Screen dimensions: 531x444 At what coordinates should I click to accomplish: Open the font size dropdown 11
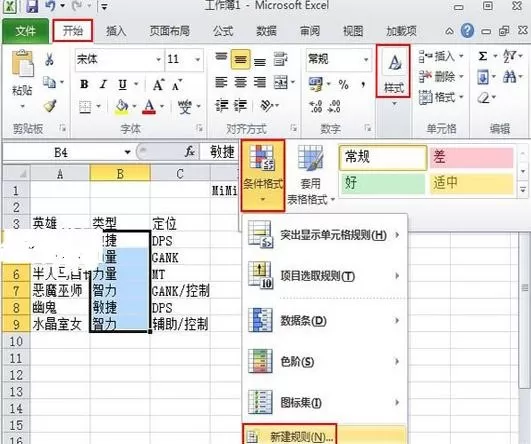tap(197, 60)
